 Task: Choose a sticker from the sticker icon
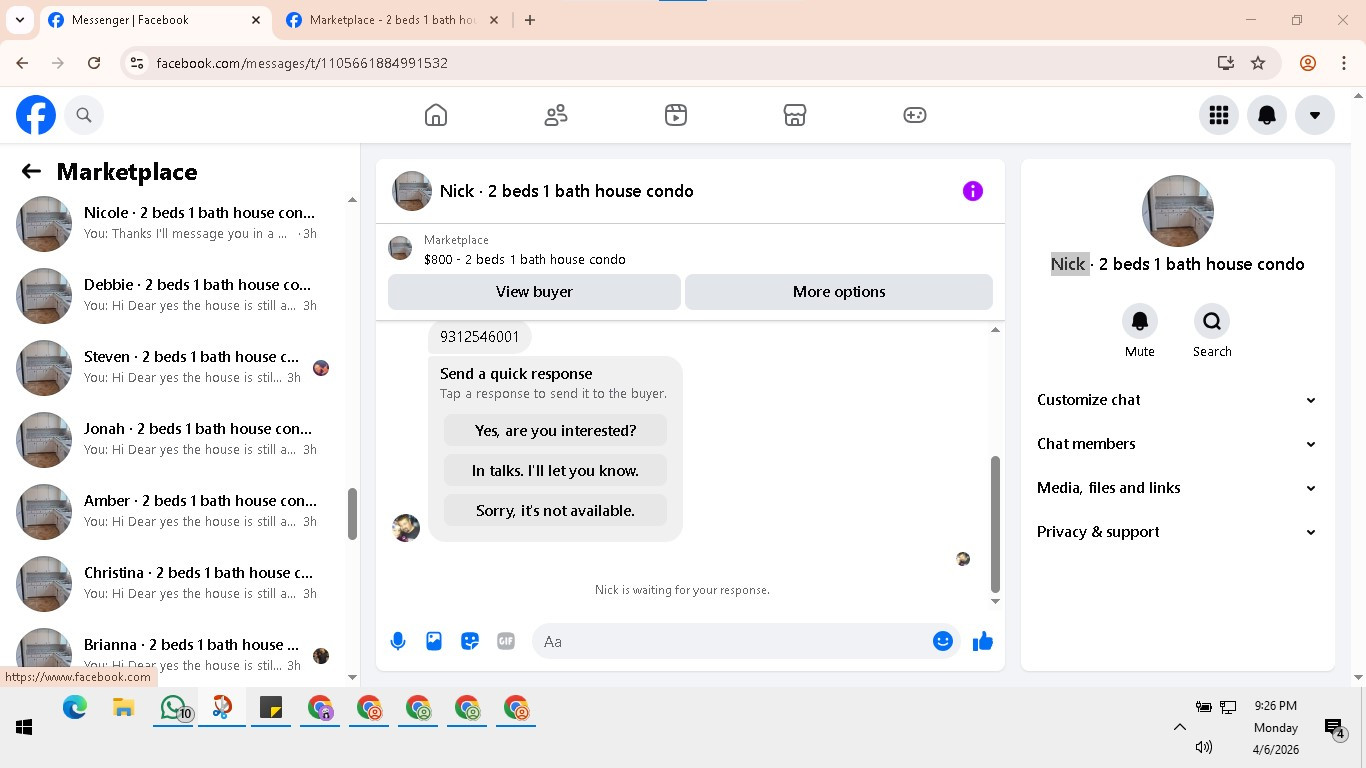470,641
